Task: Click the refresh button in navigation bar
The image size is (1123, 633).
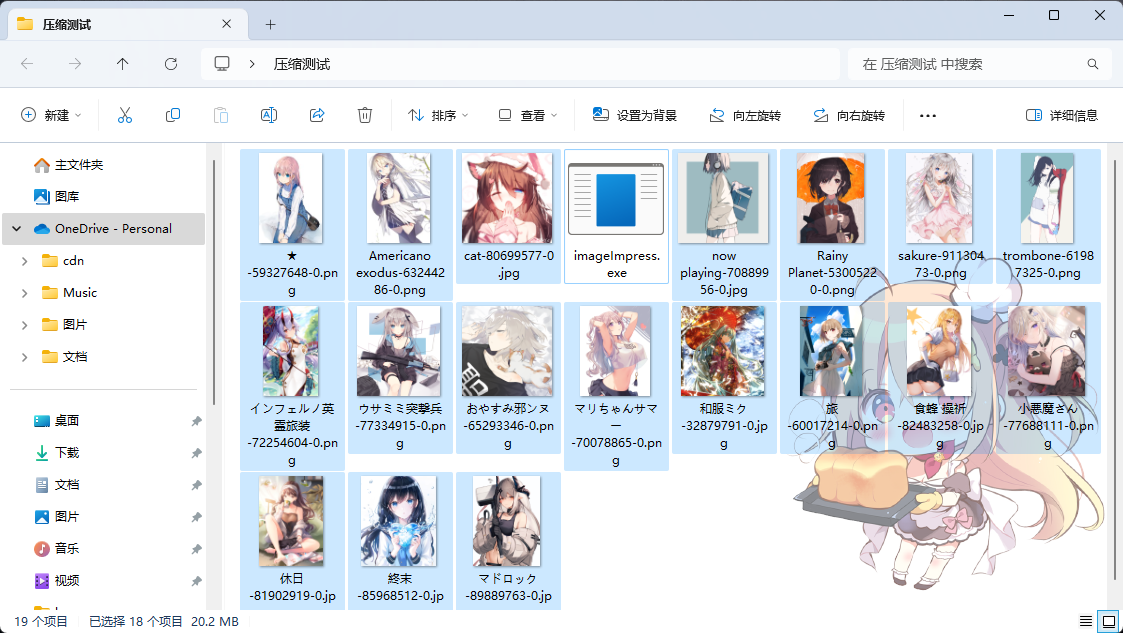Action: coord(171,63)
